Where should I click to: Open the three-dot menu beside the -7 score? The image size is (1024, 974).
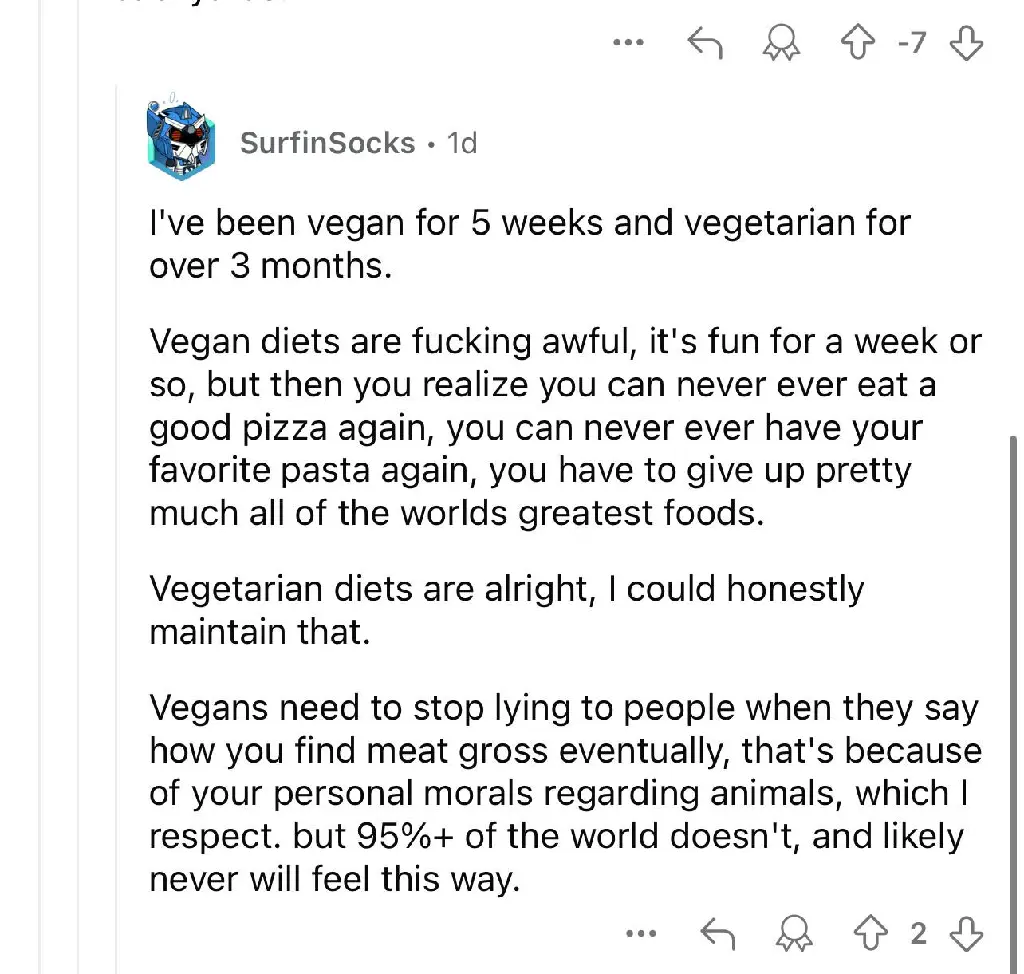[628, 42]
